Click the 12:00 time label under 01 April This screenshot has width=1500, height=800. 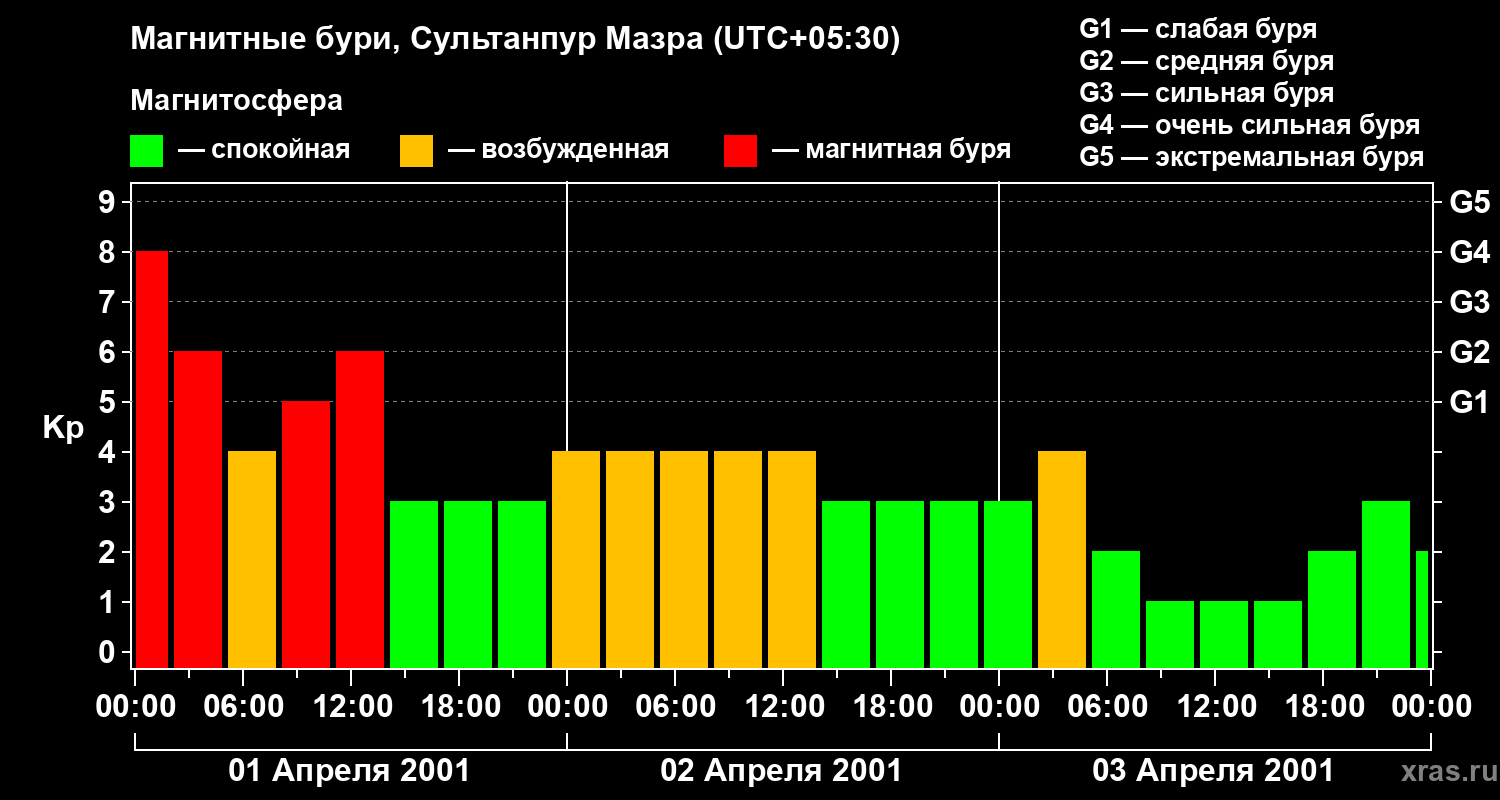(351, 707)
